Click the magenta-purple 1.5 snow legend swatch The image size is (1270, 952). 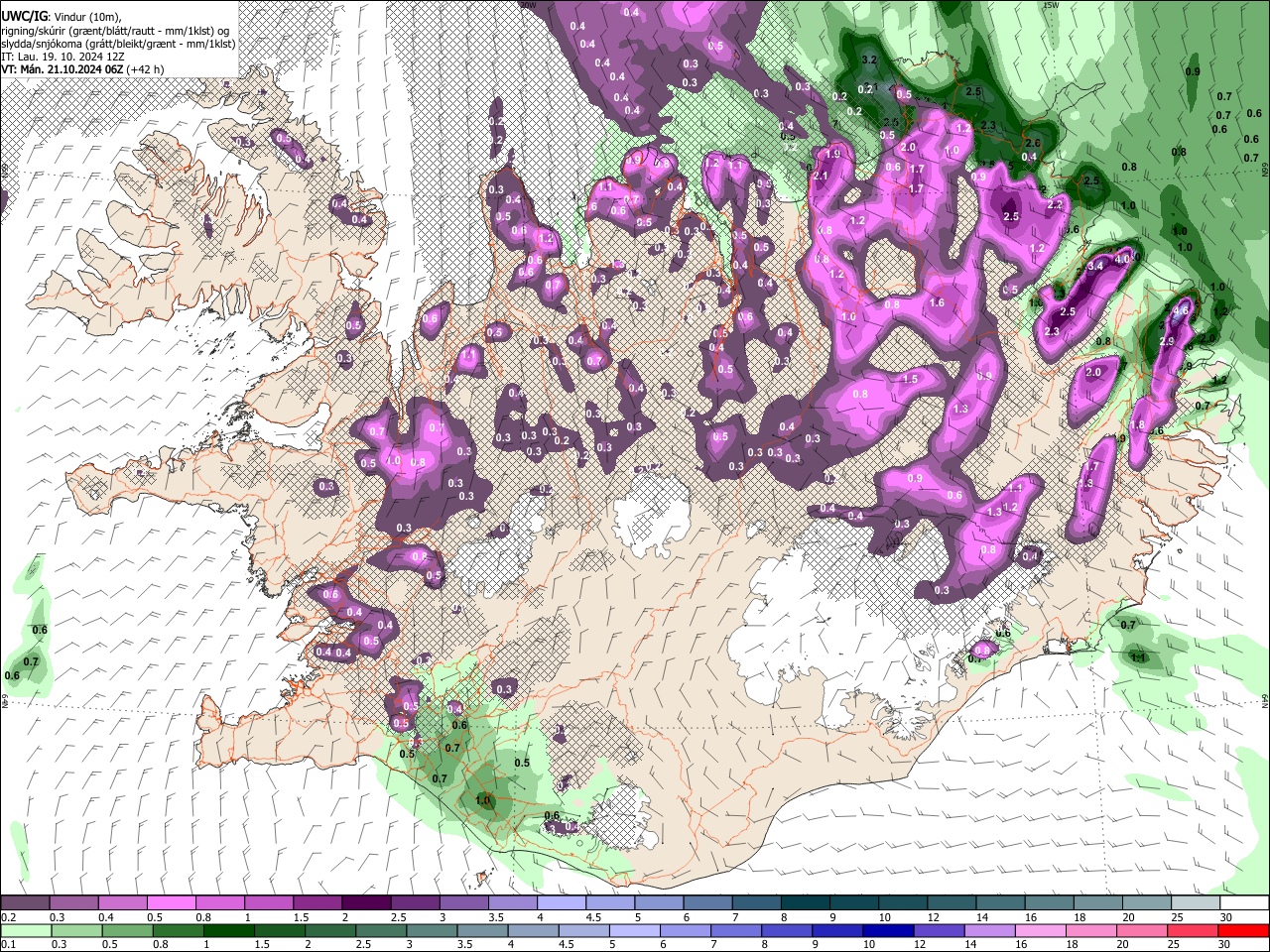(317, 903)
